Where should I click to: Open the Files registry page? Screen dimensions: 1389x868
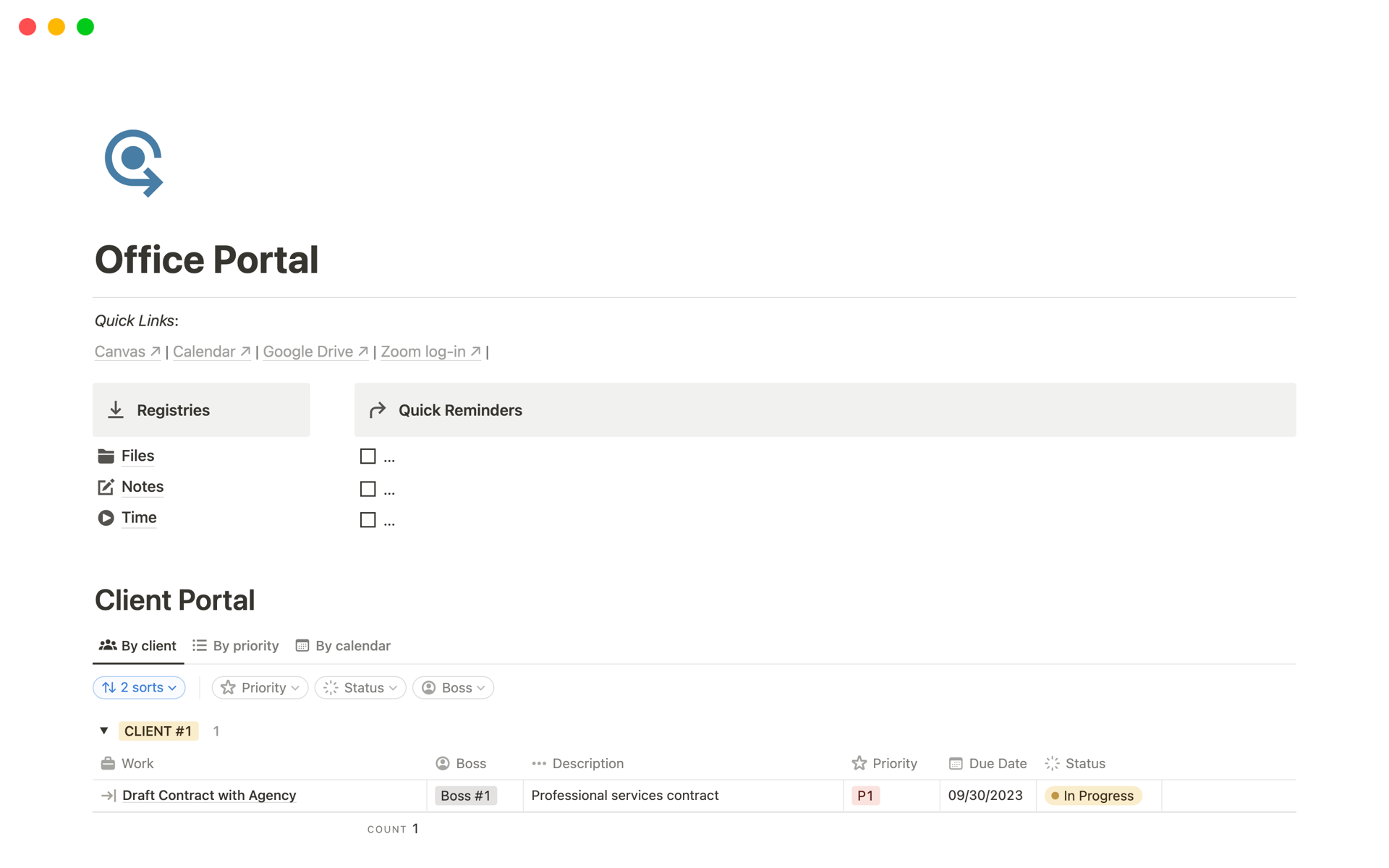pyautogui.click(x=137, y=456)
